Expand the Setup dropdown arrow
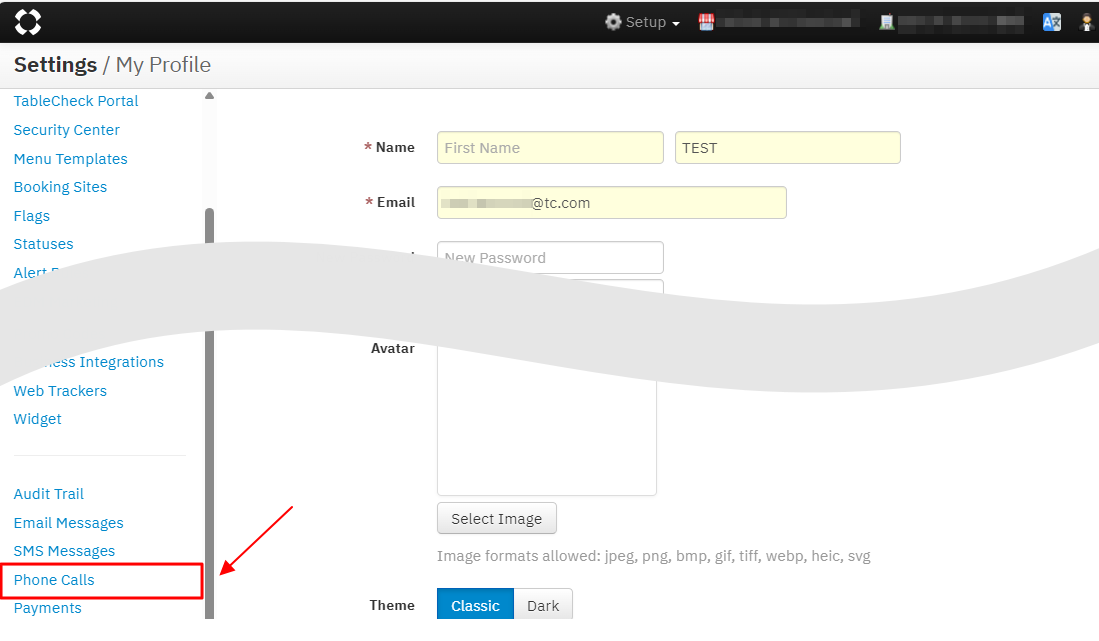This screenshot has width=1099, height=641. click(x=676, y=24)
